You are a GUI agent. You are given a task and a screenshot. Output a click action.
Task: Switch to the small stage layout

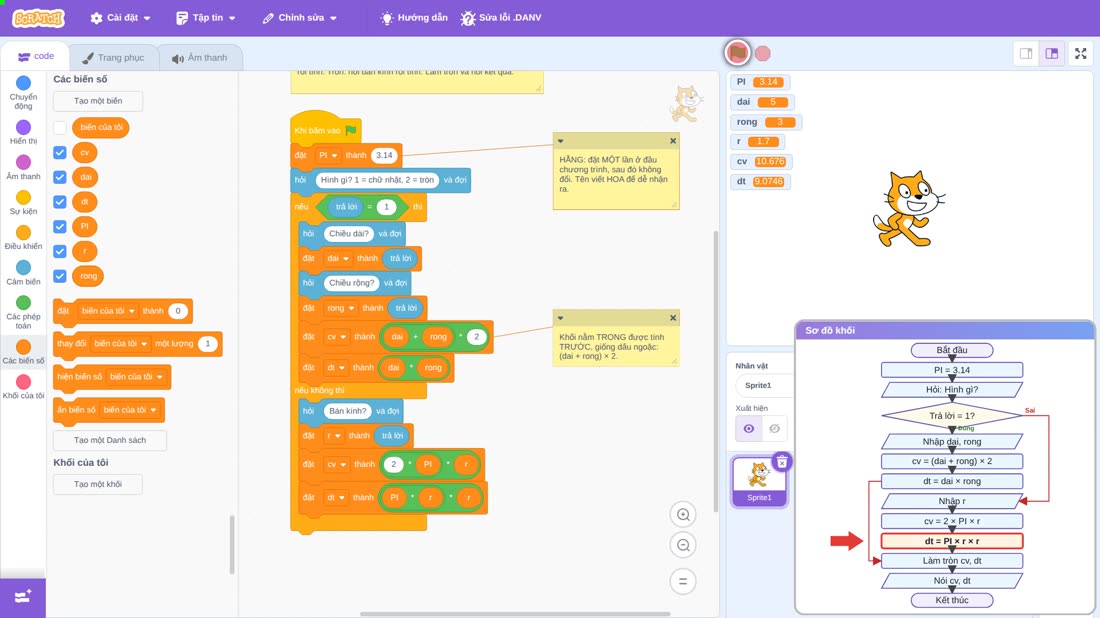1026,53
